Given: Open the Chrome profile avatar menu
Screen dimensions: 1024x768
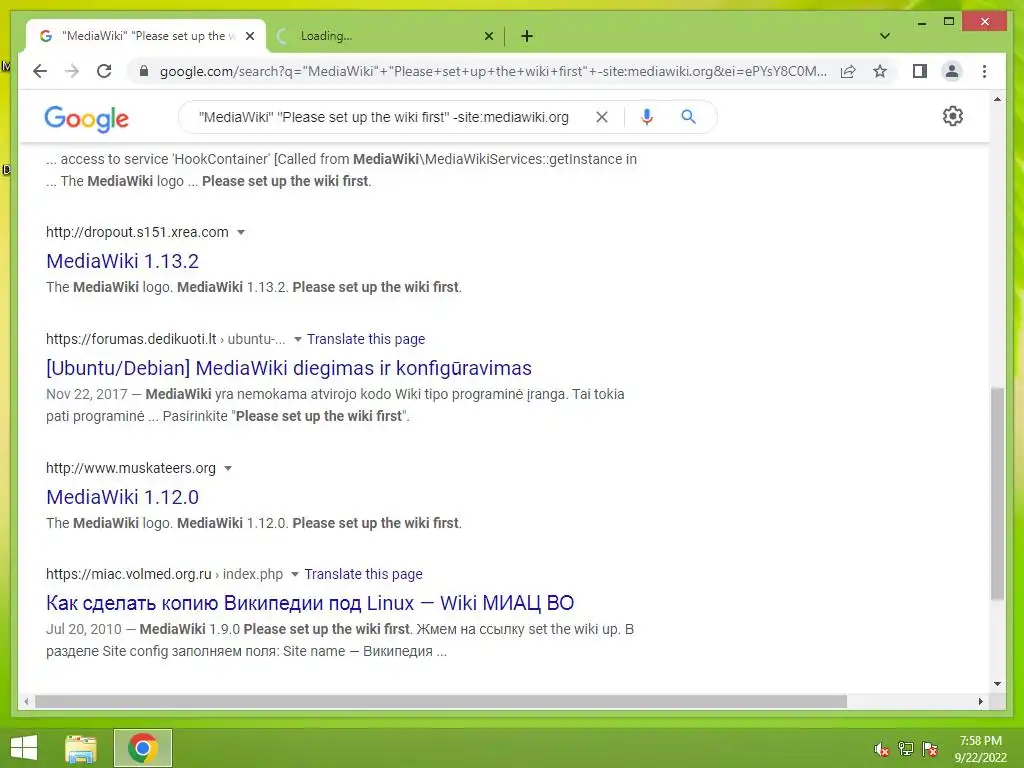Looking at the screenshot, I should click(x=952, y=71).
